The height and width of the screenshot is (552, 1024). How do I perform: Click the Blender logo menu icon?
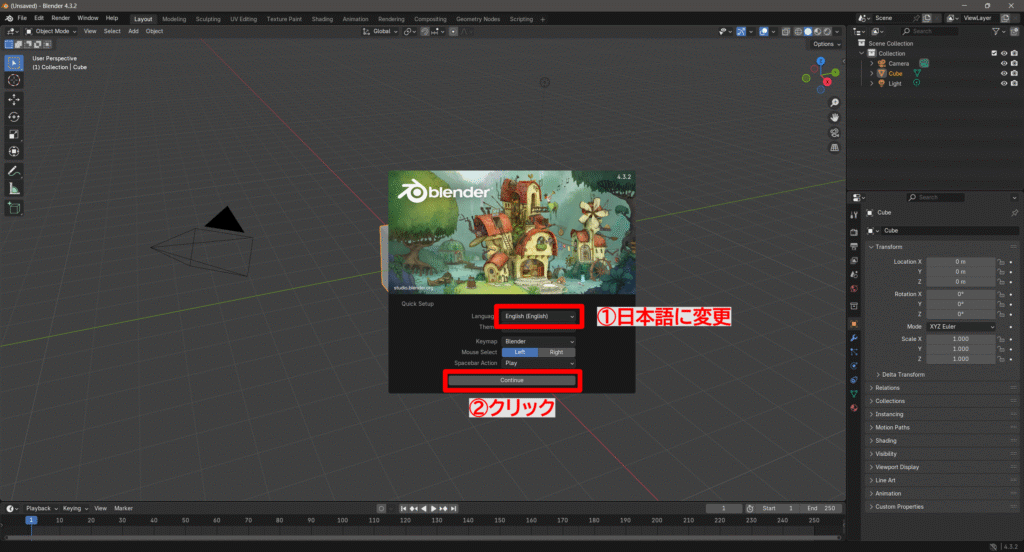9,18
